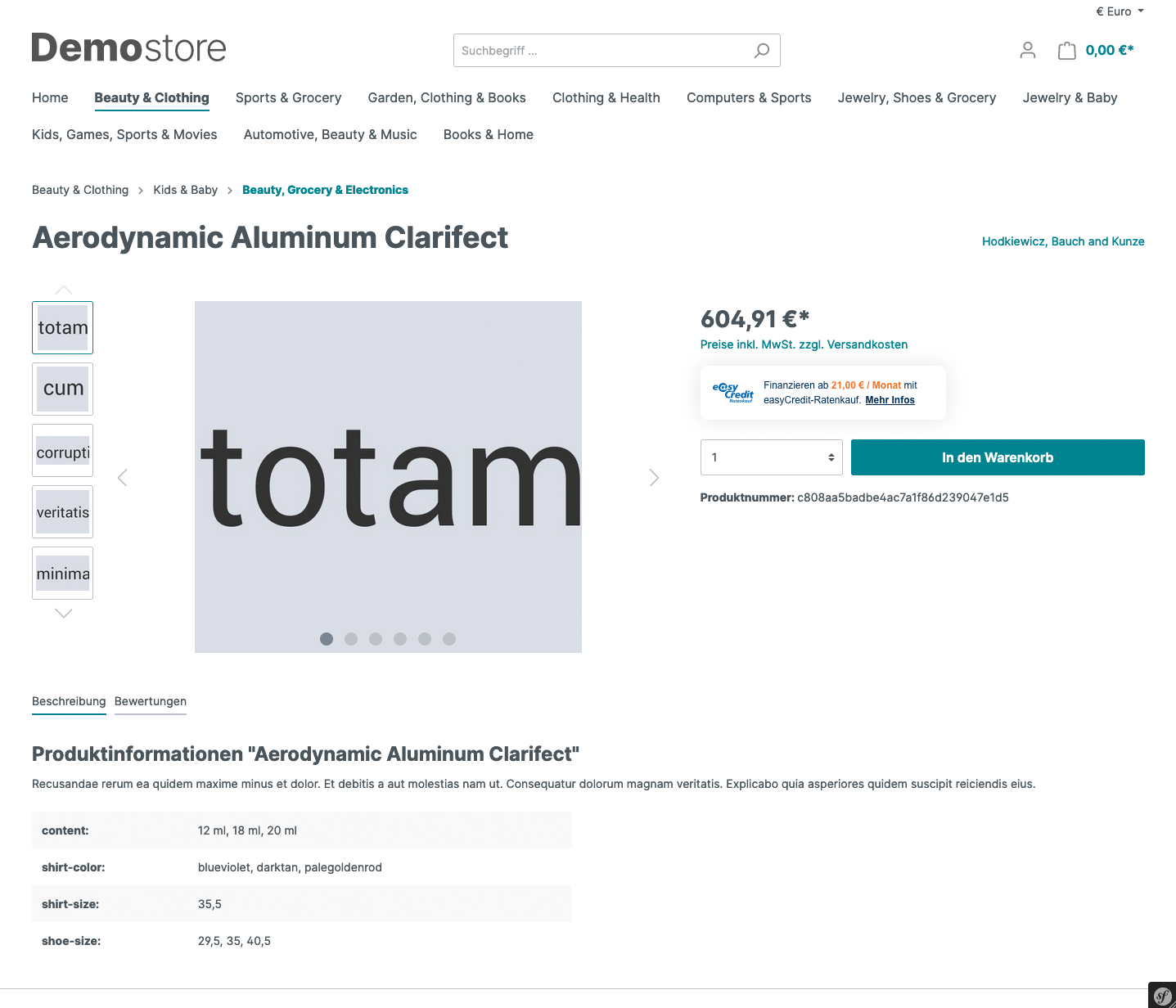
Task: Open the shopping cart icon
Action: [1066, 51]
